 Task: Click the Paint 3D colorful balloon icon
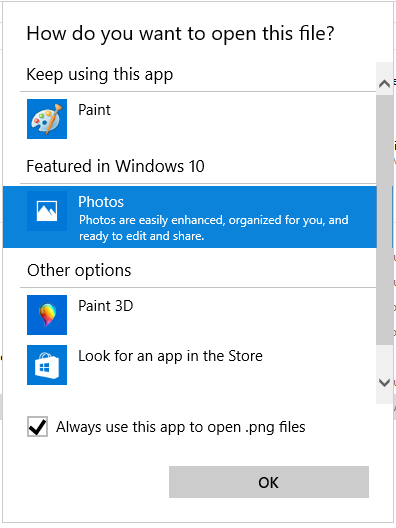click(x=47, y=315)
